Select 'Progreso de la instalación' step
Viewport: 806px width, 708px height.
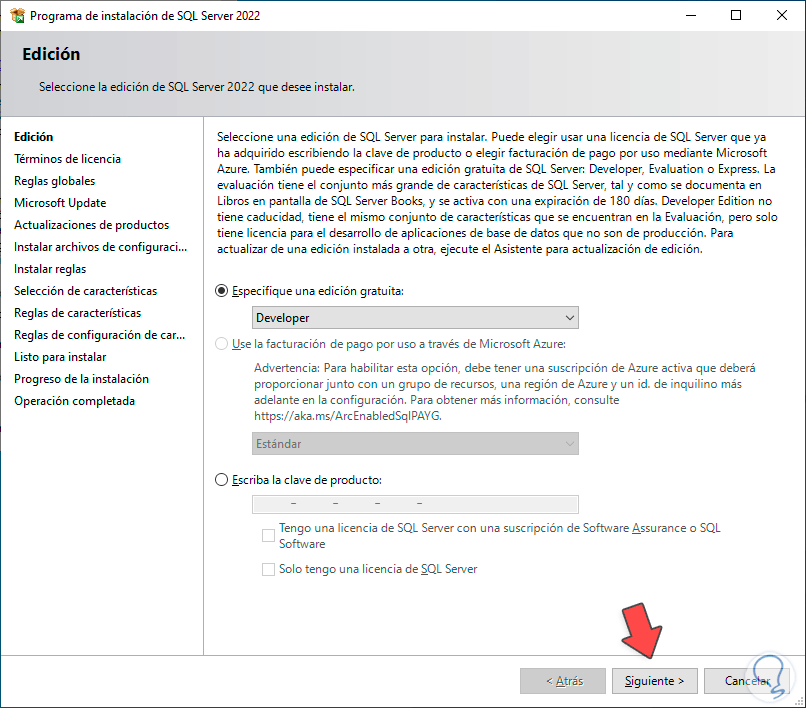81,379
